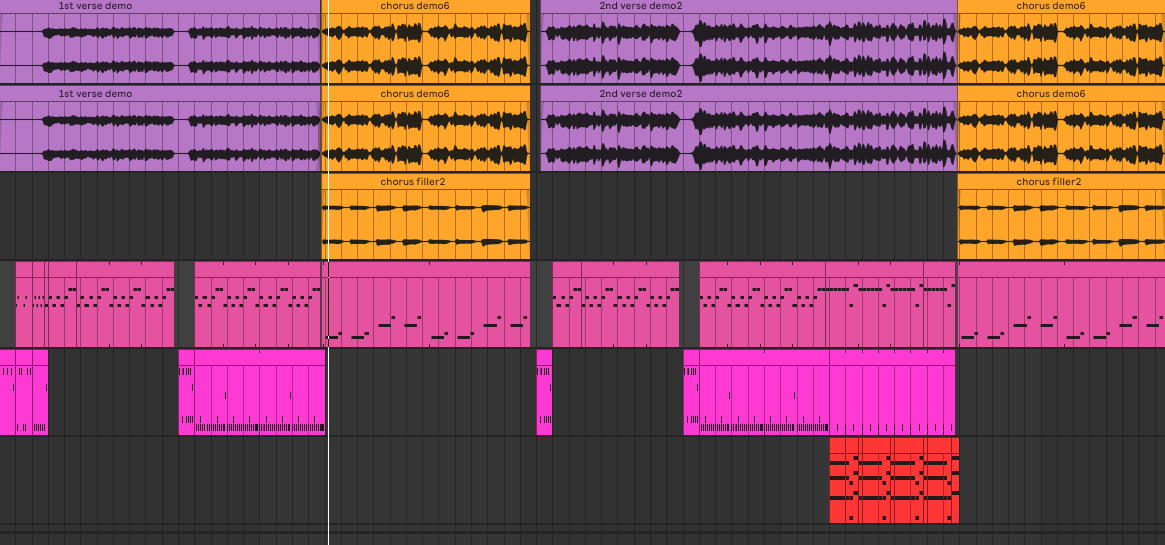Click title bar text "2nd verse demo2" on top track
This screenshot has width=1165, height=545.
[x=640, y=6]
